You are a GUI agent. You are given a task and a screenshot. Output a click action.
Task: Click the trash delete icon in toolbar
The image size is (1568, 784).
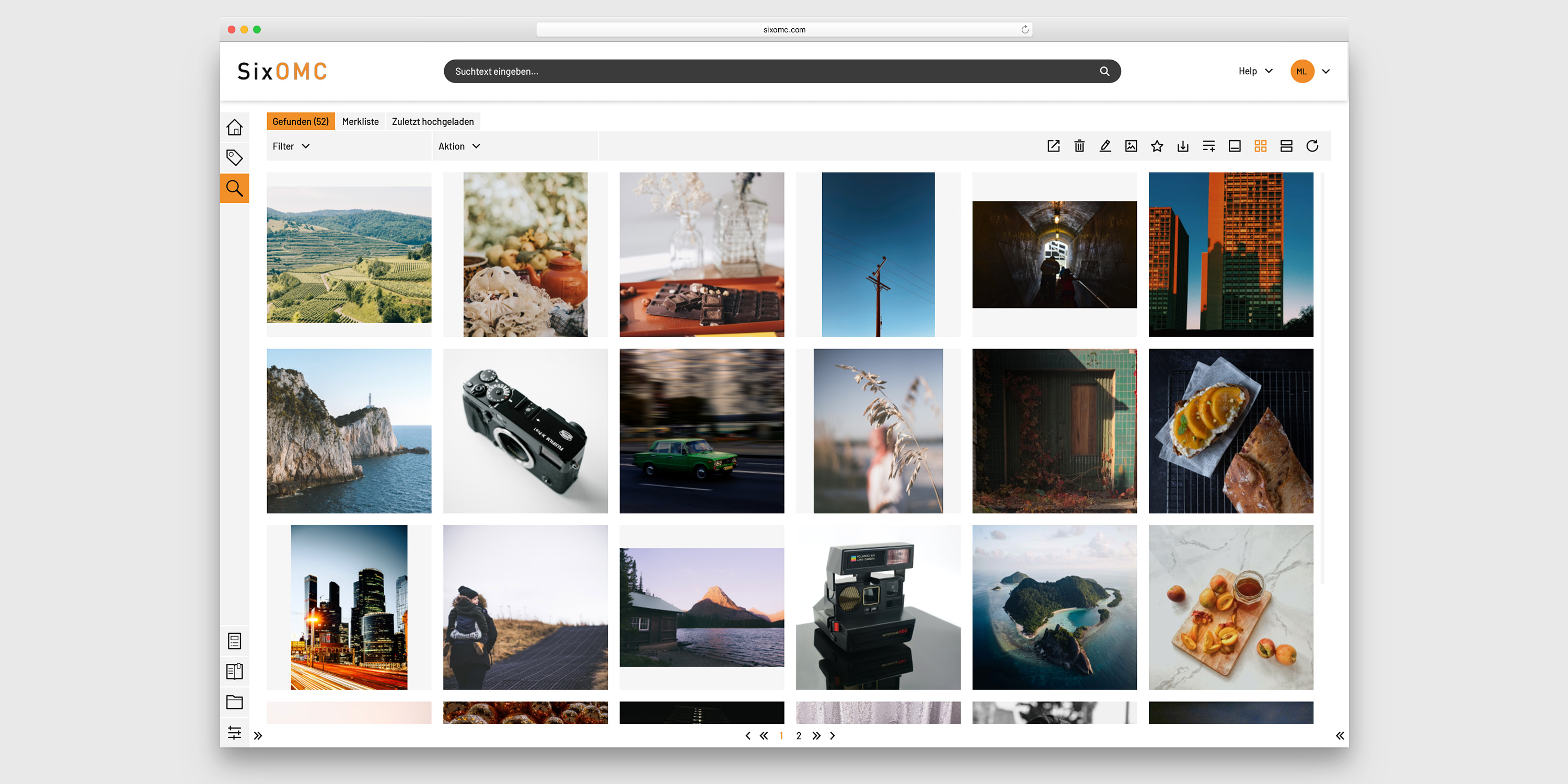[1079, 146]
